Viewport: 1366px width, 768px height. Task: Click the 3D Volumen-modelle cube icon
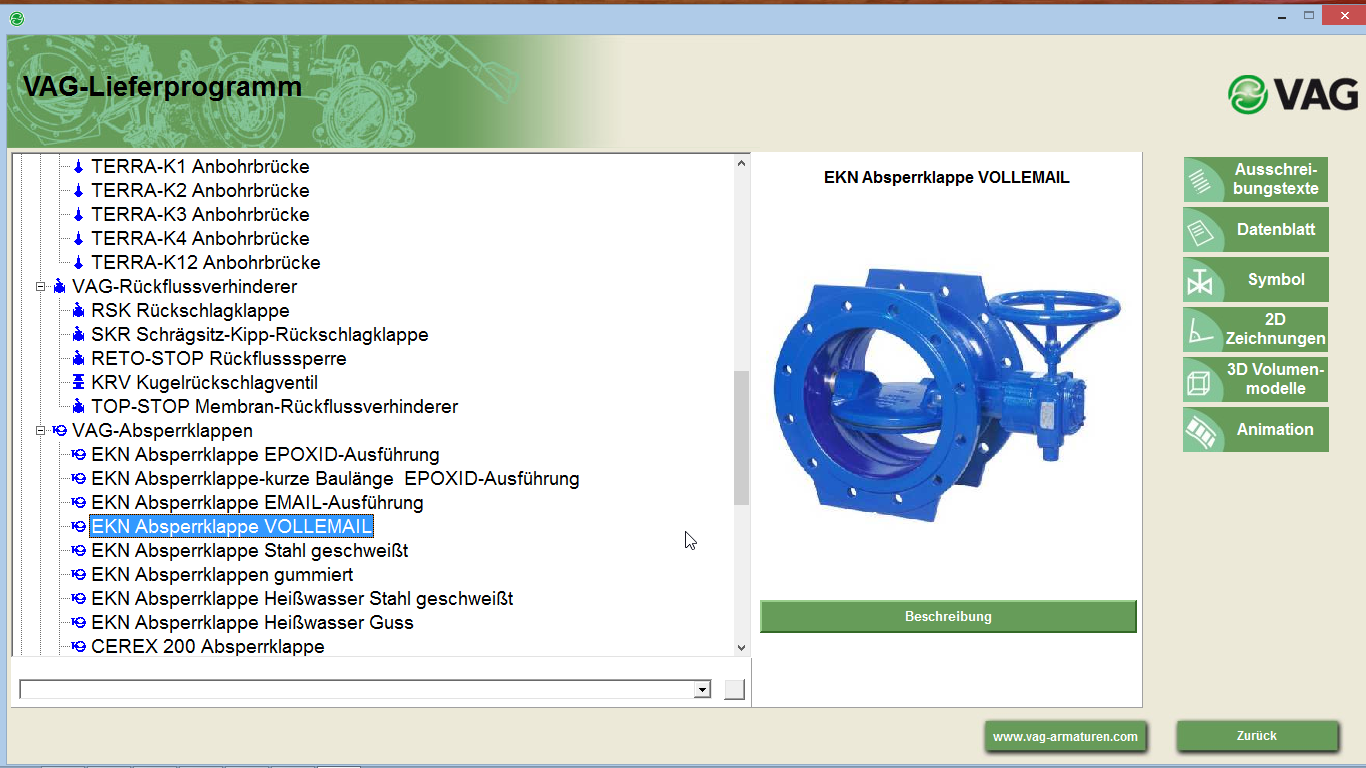coord(1201,379)
